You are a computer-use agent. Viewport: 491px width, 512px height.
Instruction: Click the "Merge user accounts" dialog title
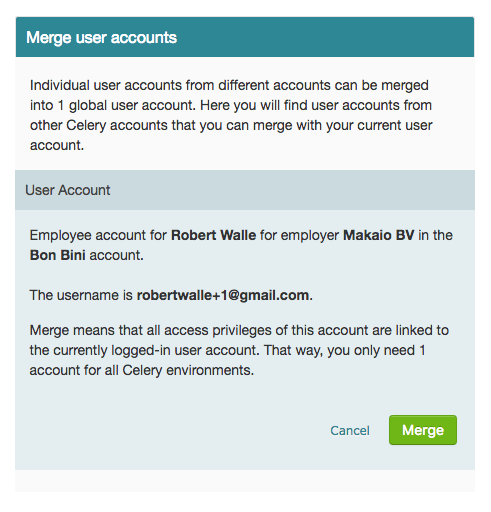[x=101, y=38]
